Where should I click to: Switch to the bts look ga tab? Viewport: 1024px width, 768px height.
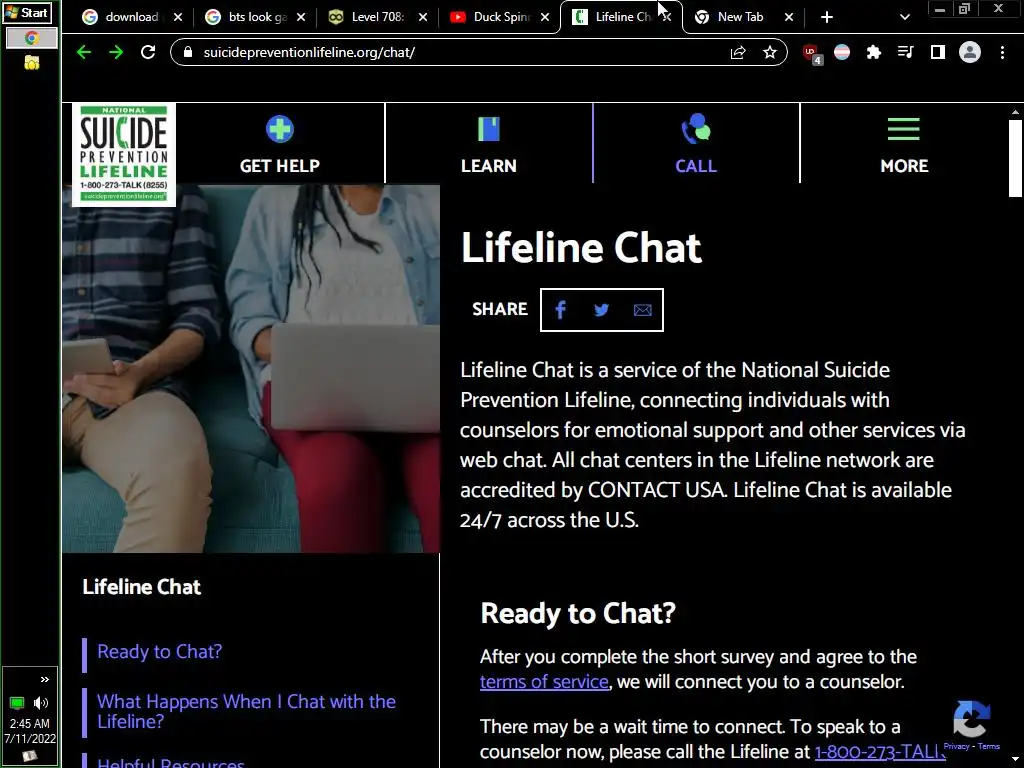point(257,17)
